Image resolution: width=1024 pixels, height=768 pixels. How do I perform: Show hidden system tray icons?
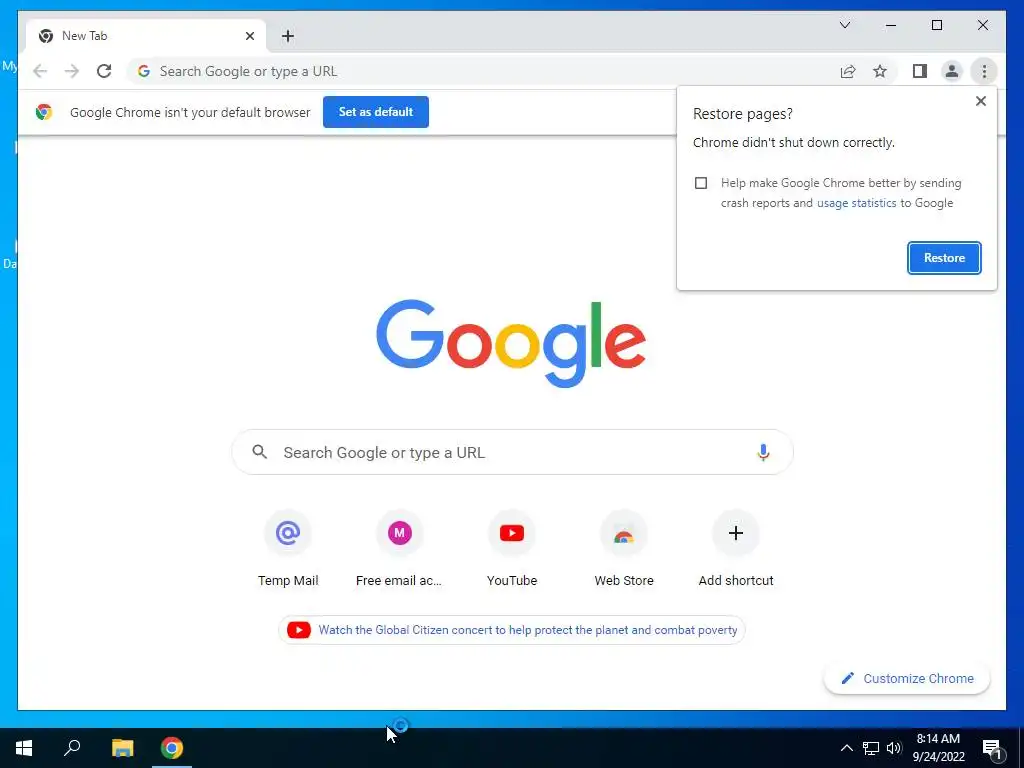click(x=846, y=748)
